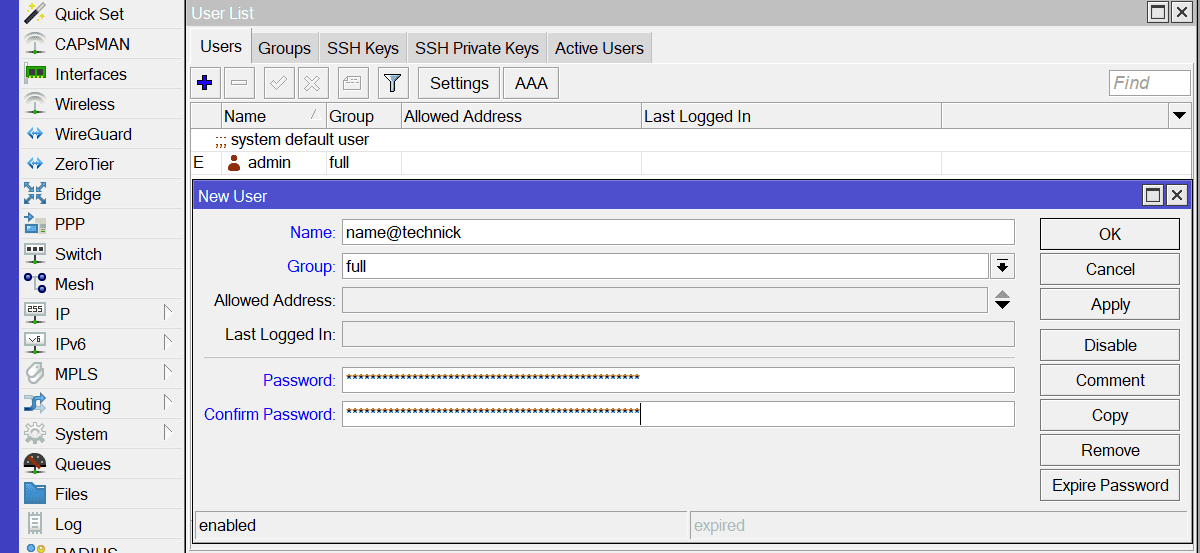The width and height of the screenshot is (1200, 553).
Task: Click the Comment button
Action: tap(1110, 380)
